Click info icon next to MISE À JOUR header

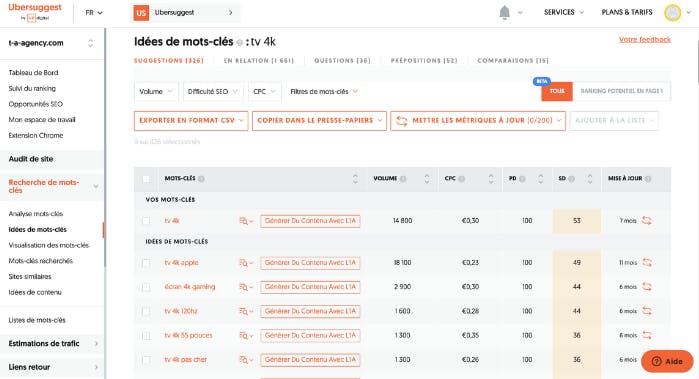pos(648,179)
